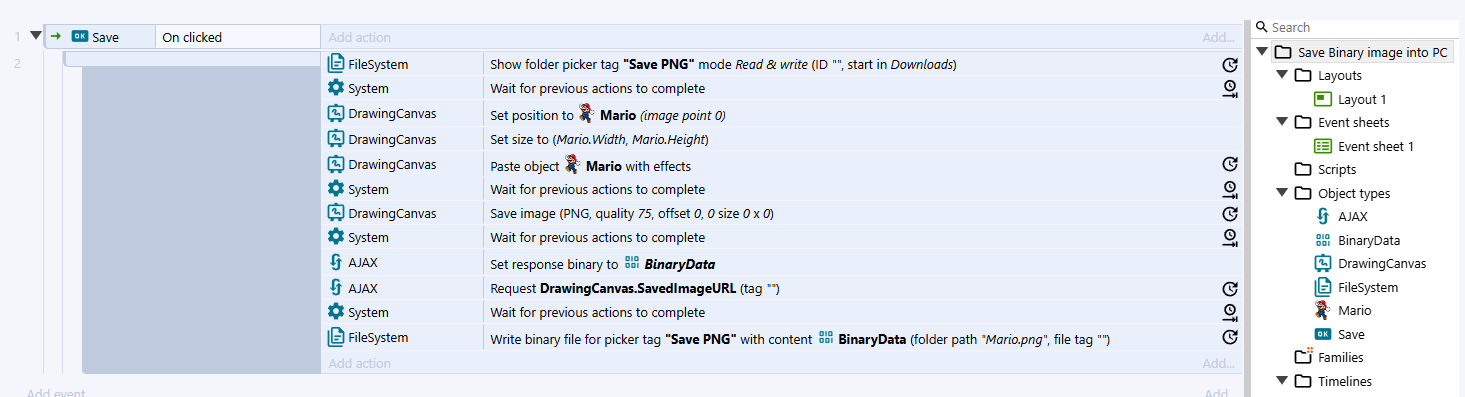Select the FileSystem object icon in project tree
The height and width of the screenshot is (397, 1465).
click(x=1322, y=287)
